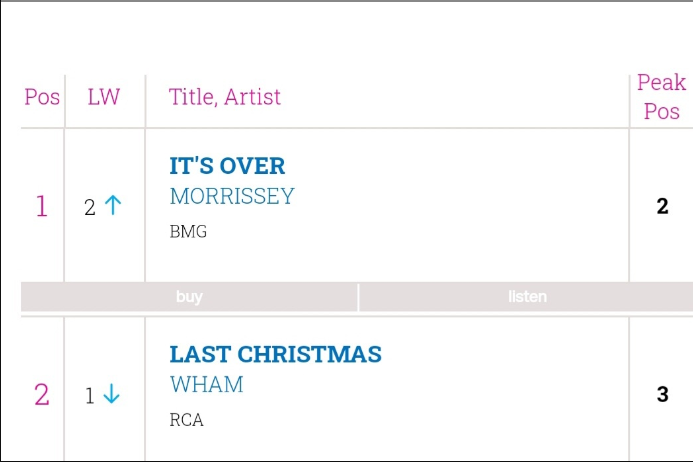Open the LAST CHRISTMAS song title link
Viewport: 693px width, 462px height.
(x=275, y=354)
